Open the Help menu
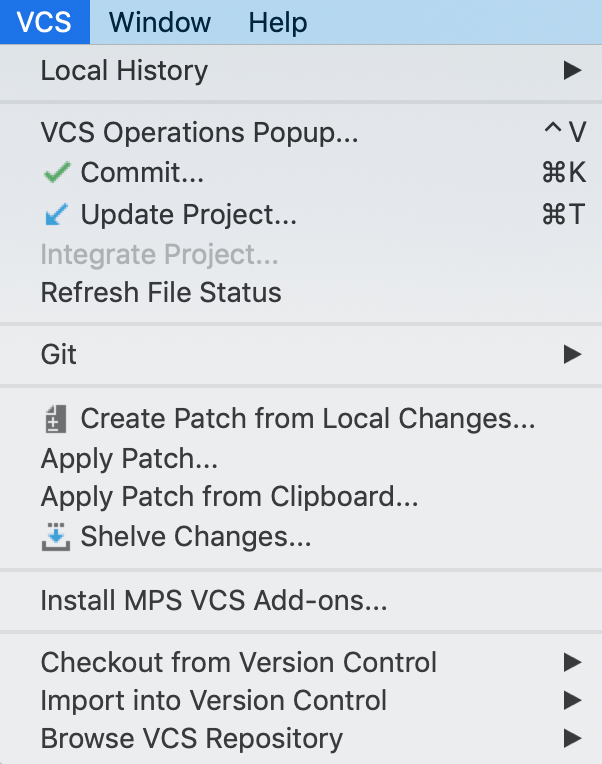This screenshot has width=602, height=764. [278, 22]
